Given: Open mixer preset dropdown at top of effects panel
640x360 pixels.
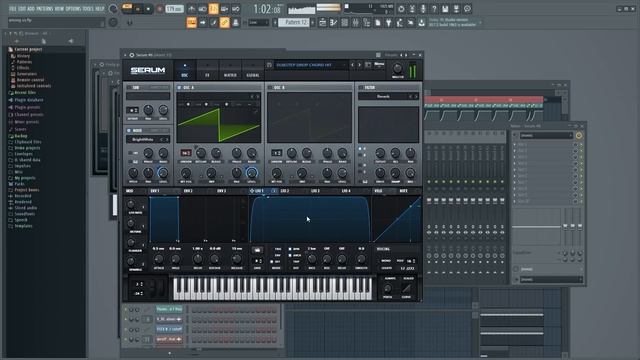Looking at the screenshot, I should tap(546, 136).
